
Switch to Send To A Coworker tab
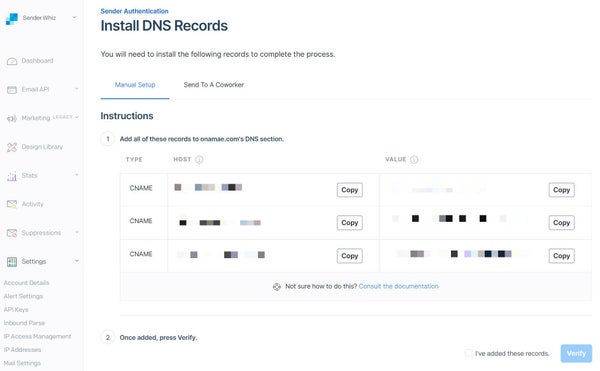[214, 85]
